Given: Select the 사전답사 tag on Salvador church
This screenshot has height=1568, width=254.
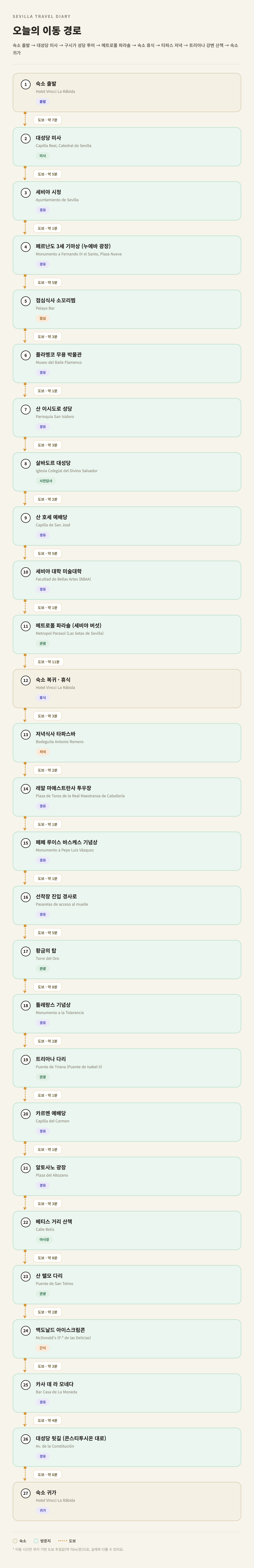Looking at the screenshot, I should 46,481.
